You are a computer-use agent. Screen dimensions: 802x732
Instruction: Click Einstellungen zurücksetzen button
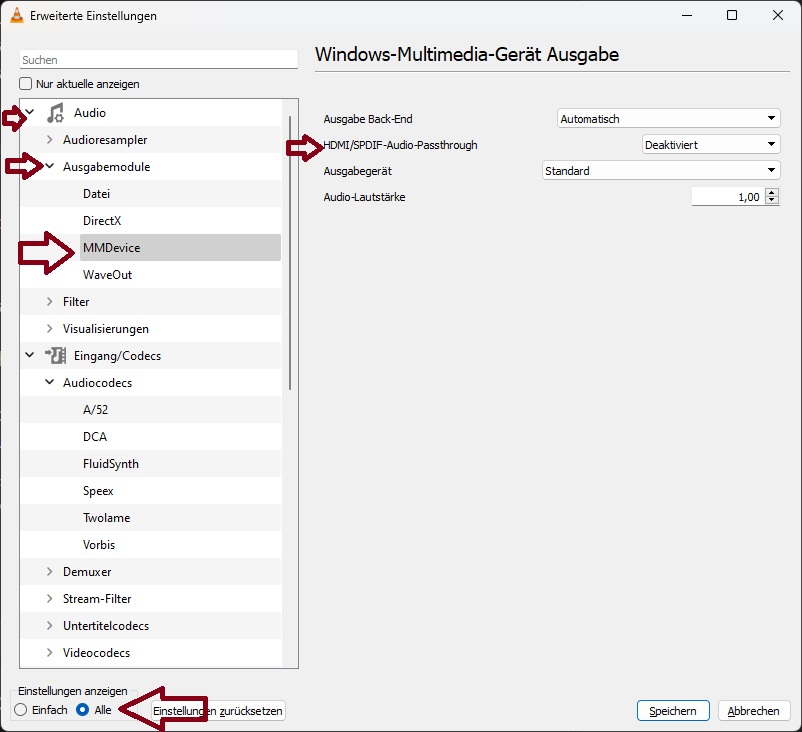coord(218,711)
